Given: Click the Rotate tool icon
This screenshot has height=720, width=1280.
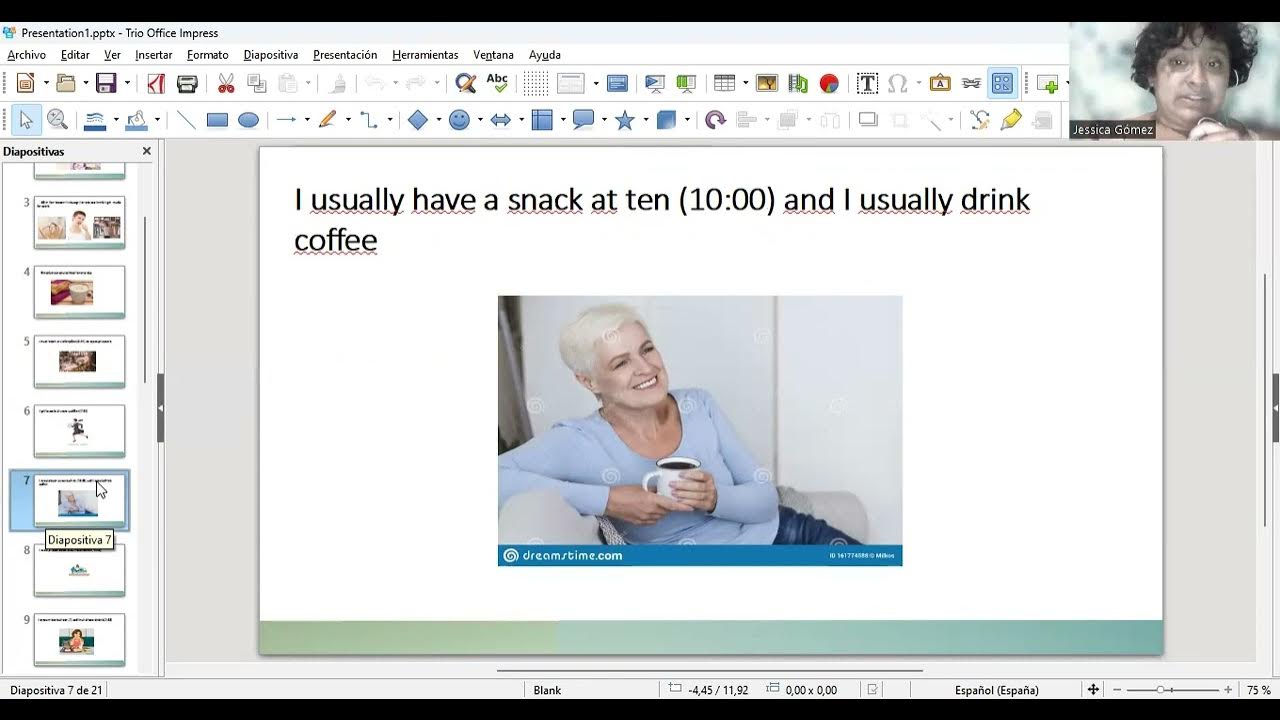Looking at the screenshot, I should click(715, 120).
